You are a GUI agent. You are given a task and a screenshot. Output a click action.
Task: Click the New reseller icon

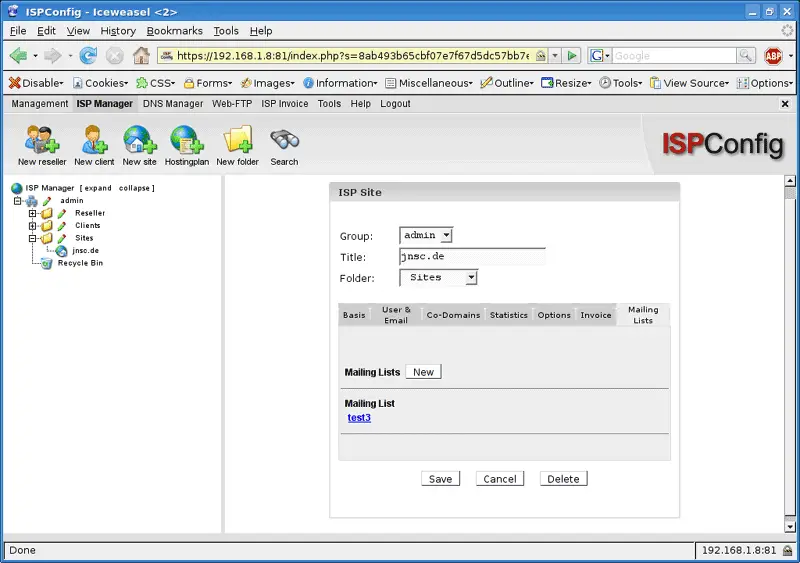[42, 140]
